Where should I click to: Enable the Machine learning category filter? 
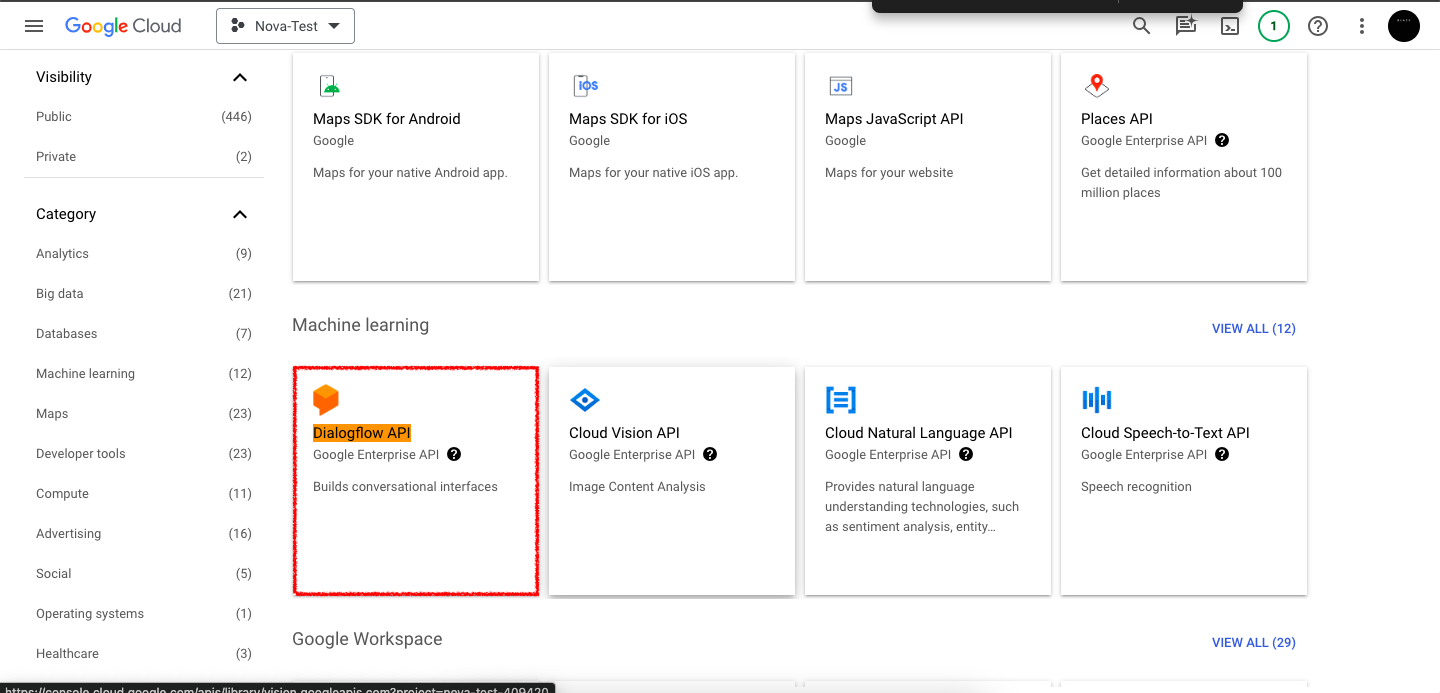[x=85, y=373]
